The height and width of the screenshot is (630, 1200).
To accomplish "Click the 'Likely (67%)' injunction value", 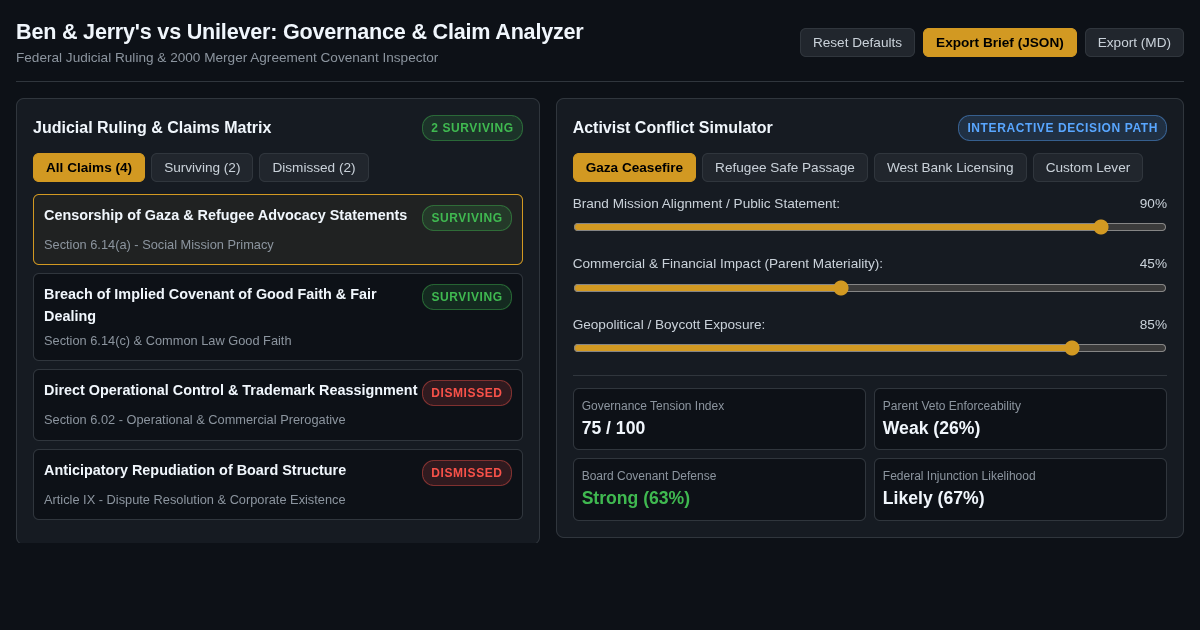I will point(934,498).
